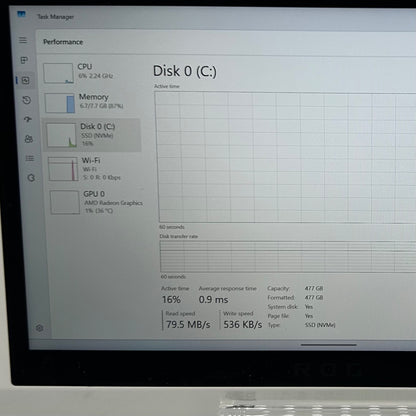Select the Performance page sidebar icon

coord(26,80)
